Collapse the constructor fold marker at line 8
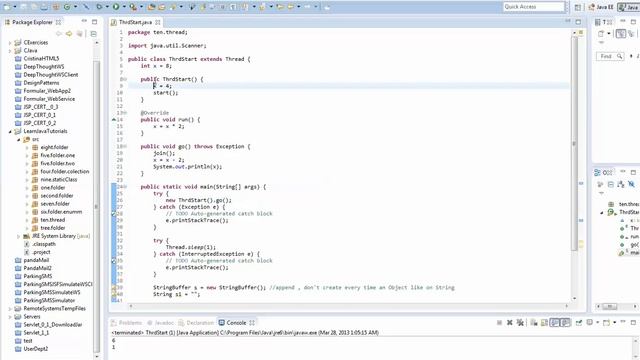The image size is (640, 360). pos(124,80)
